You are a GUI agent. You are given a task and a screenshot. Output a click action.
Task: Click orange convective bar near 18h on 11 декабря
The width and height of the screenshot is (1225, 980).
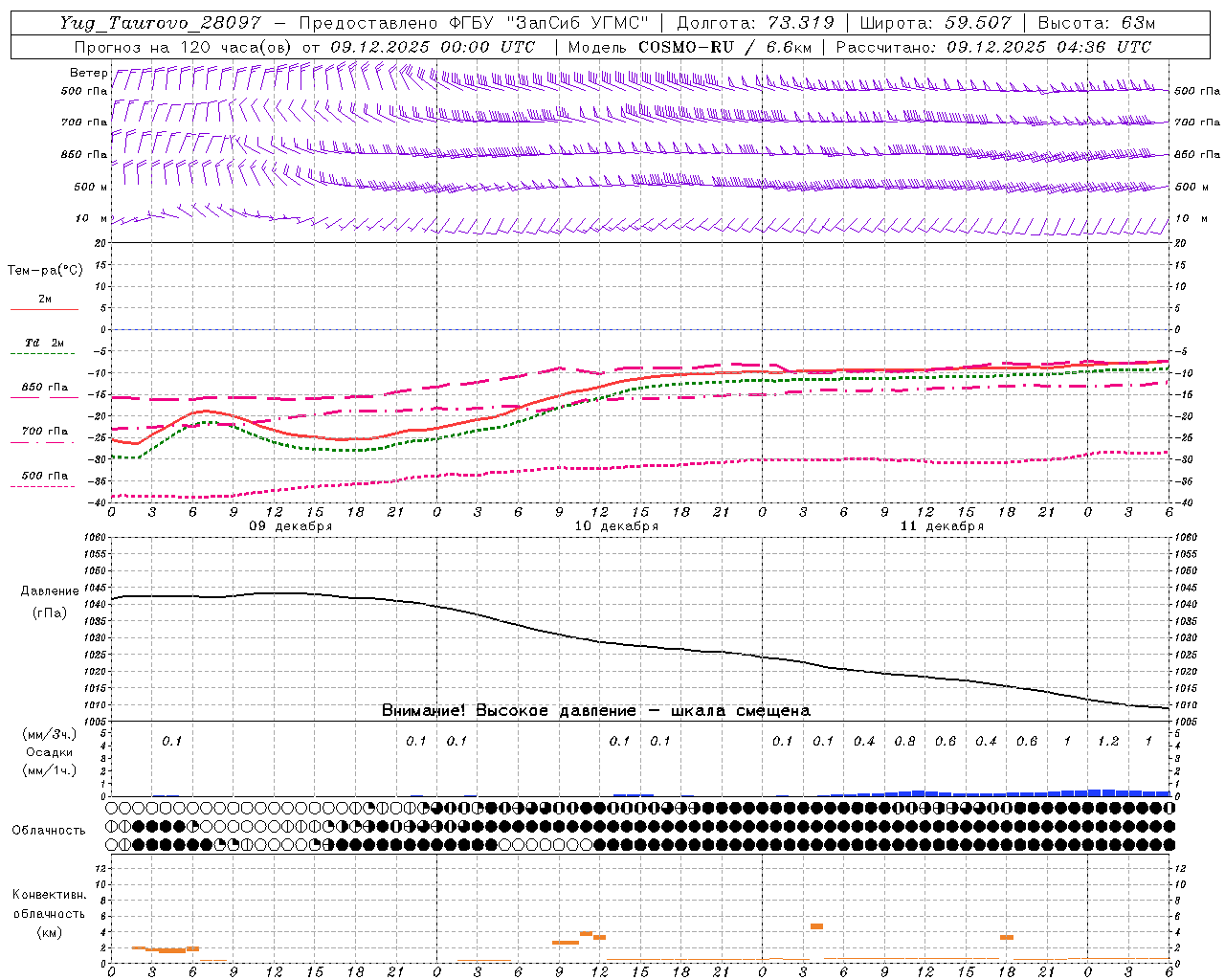(x=1007, y=937)
